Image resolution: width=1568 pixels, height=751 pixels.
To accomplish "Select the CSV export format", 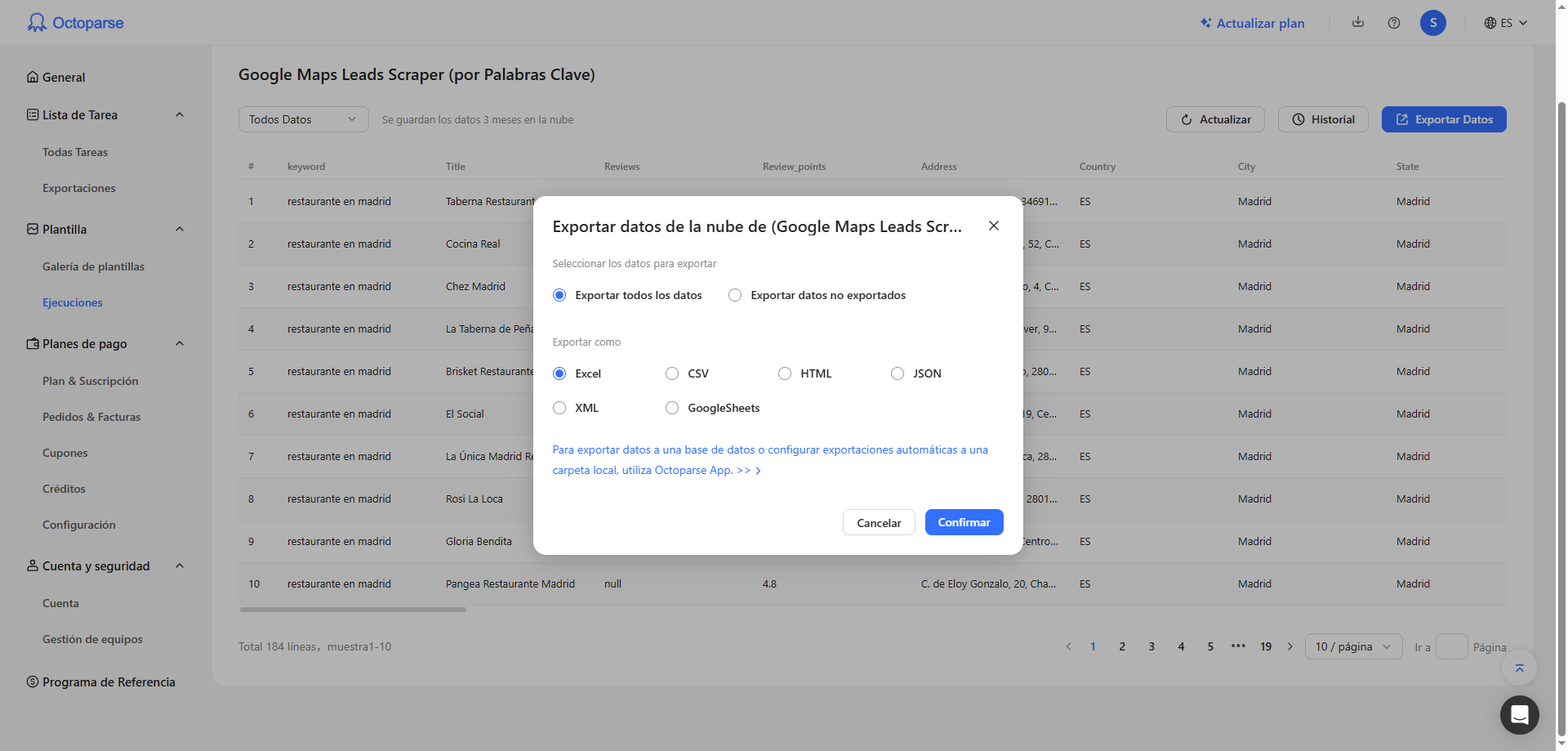I will [672, 373].
